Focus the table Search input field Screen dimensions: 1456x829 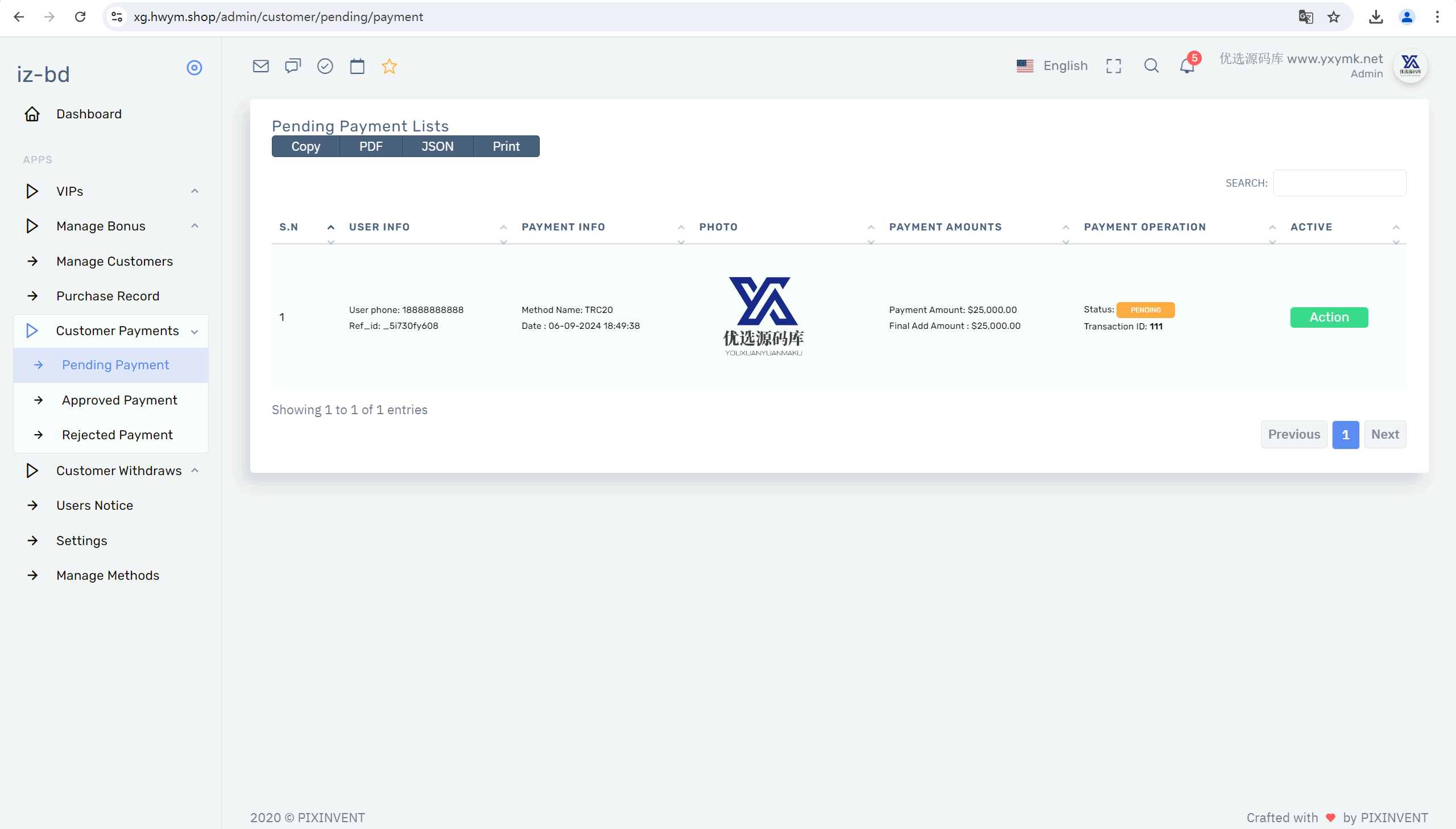click(1339, 183)
